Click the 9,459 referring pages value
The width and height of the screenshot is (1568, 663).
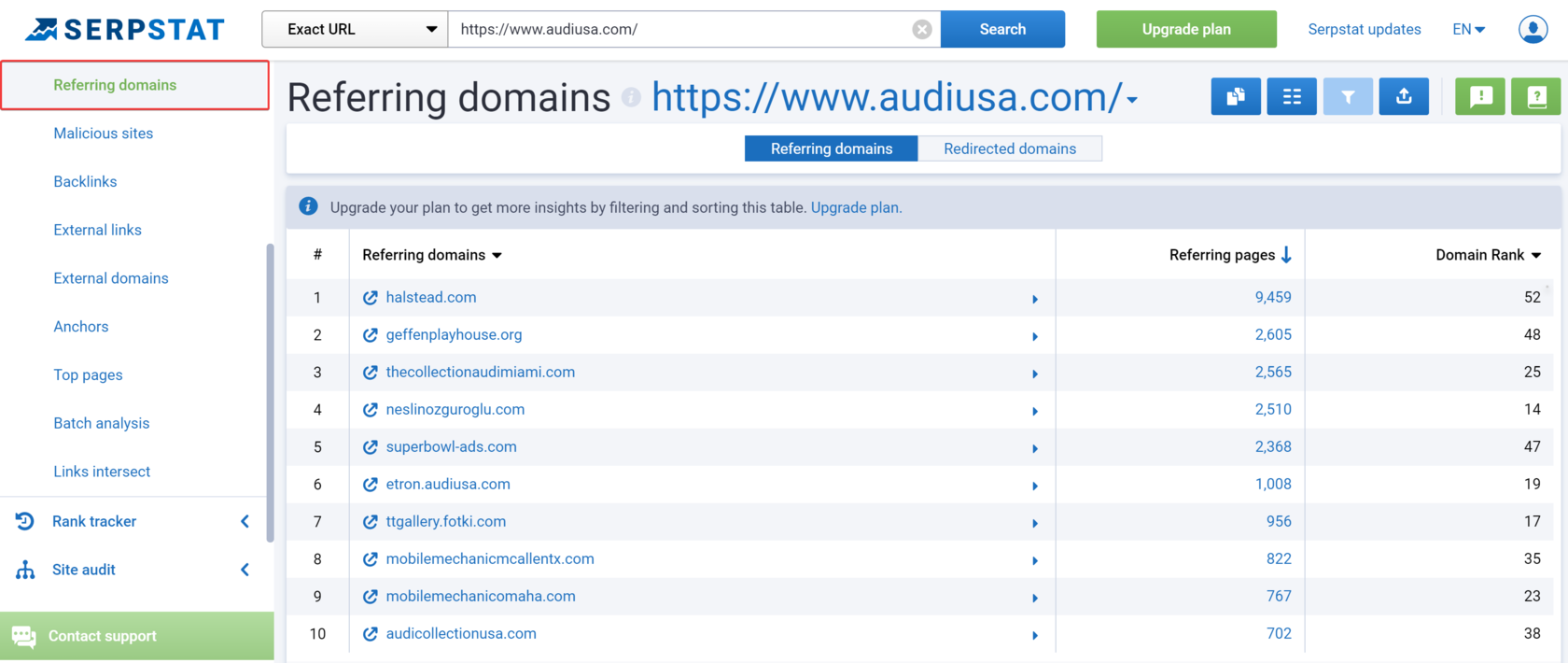pyautogui.click(x=1273, y=297)
